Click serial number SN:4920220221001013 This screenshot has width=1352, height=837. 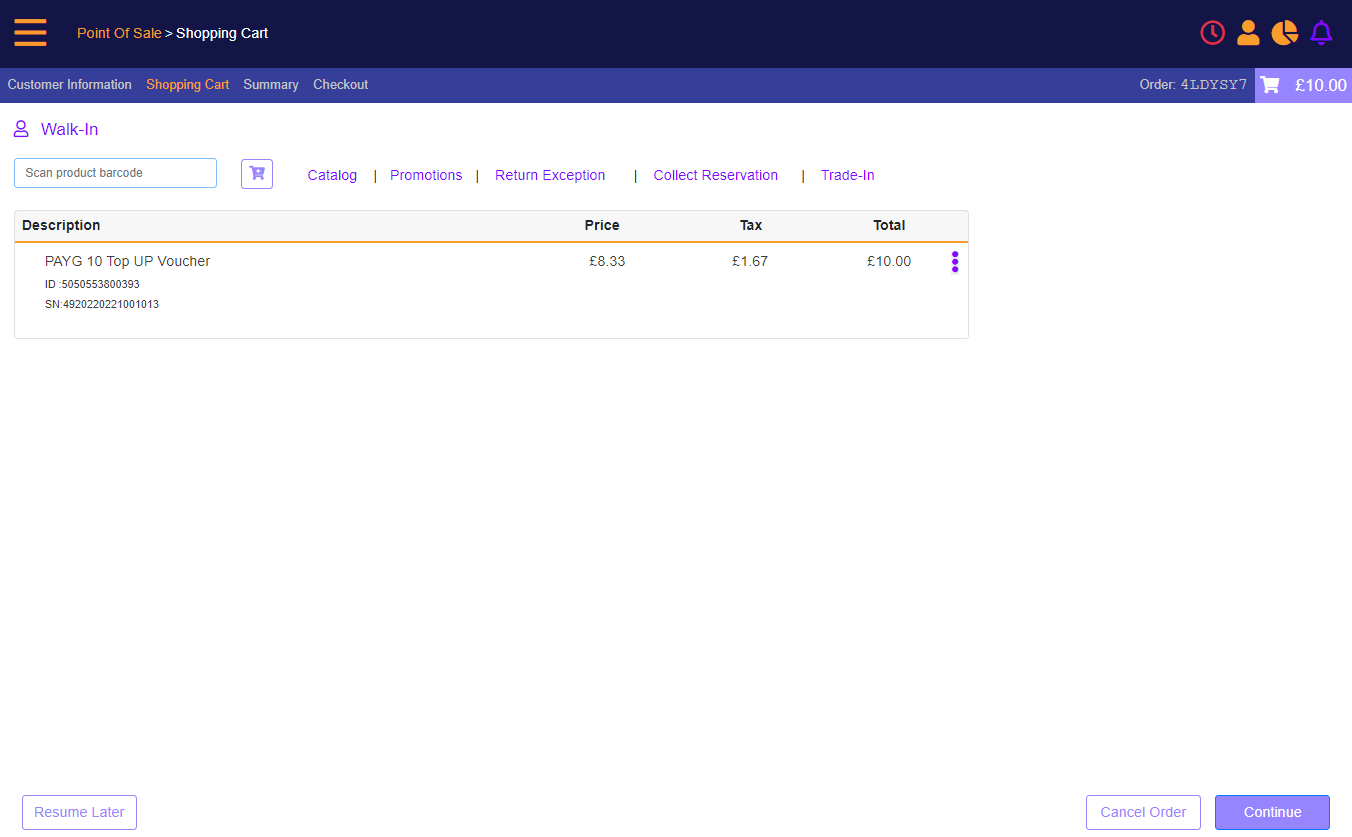click(x=102, y=304)
